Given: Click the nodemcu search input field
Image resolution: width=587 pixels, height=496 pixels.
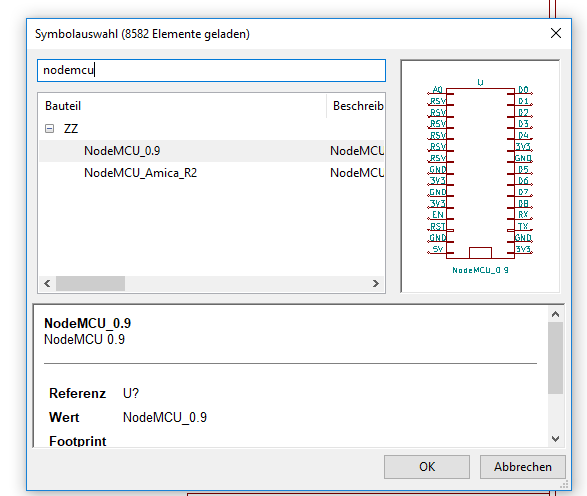Looking at the screenshot, I should [x=211, y=70].
